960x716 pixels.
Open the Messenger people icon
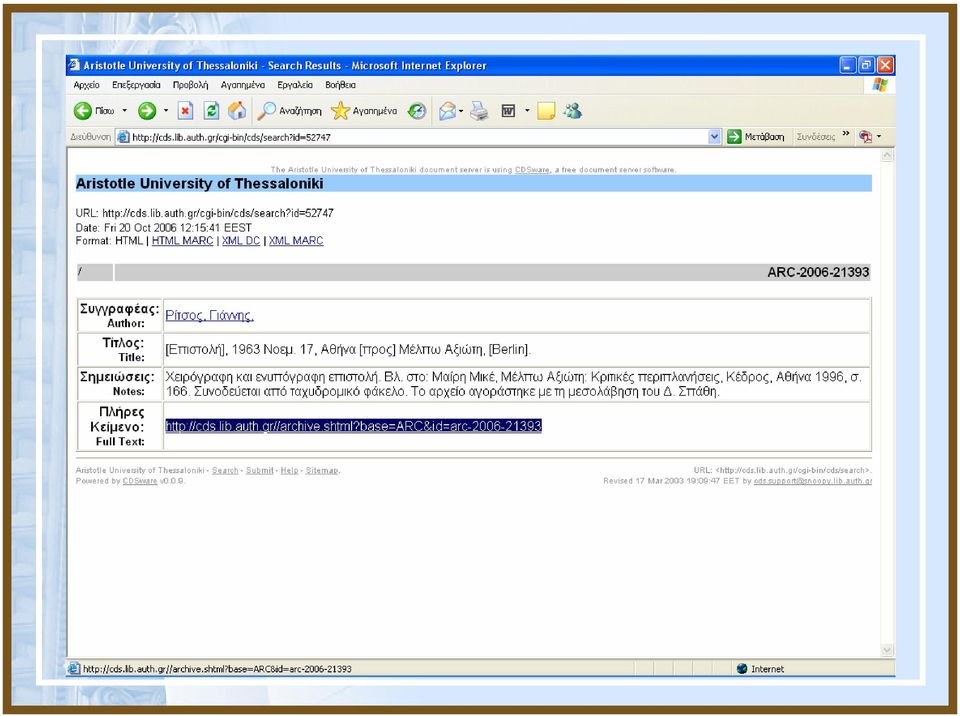click(573, 111)
